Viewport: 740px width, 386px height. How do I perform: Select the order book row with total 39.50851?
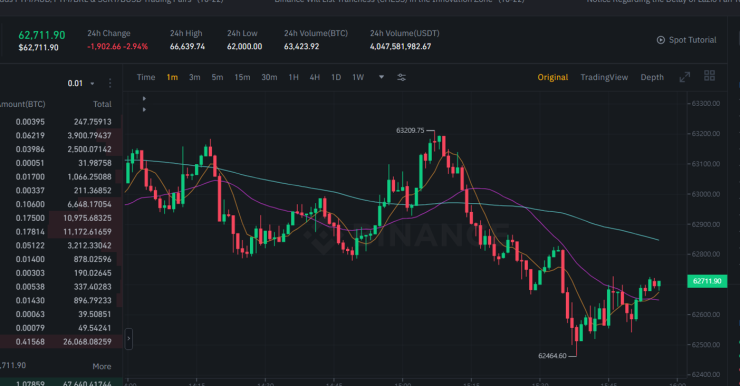pos(61,314)
